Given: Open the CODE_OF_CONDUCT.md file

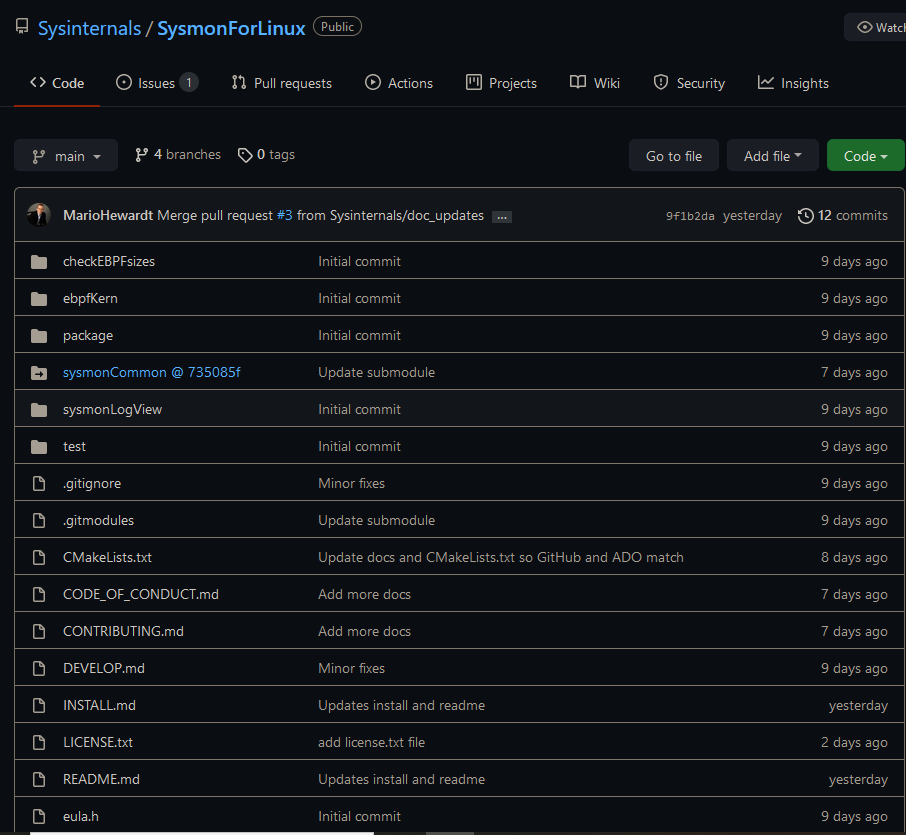Looking at the screenshot, I should point(140,594).
